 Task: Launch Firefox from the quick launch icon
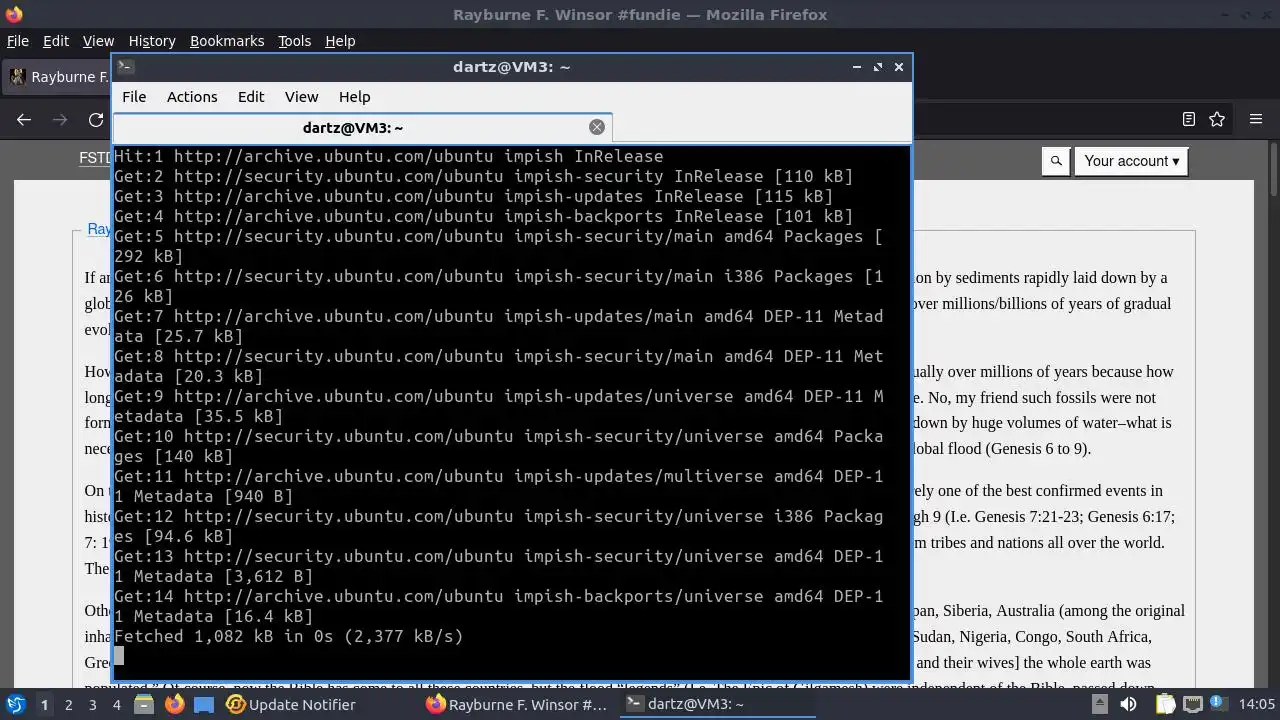coord(174,704)
